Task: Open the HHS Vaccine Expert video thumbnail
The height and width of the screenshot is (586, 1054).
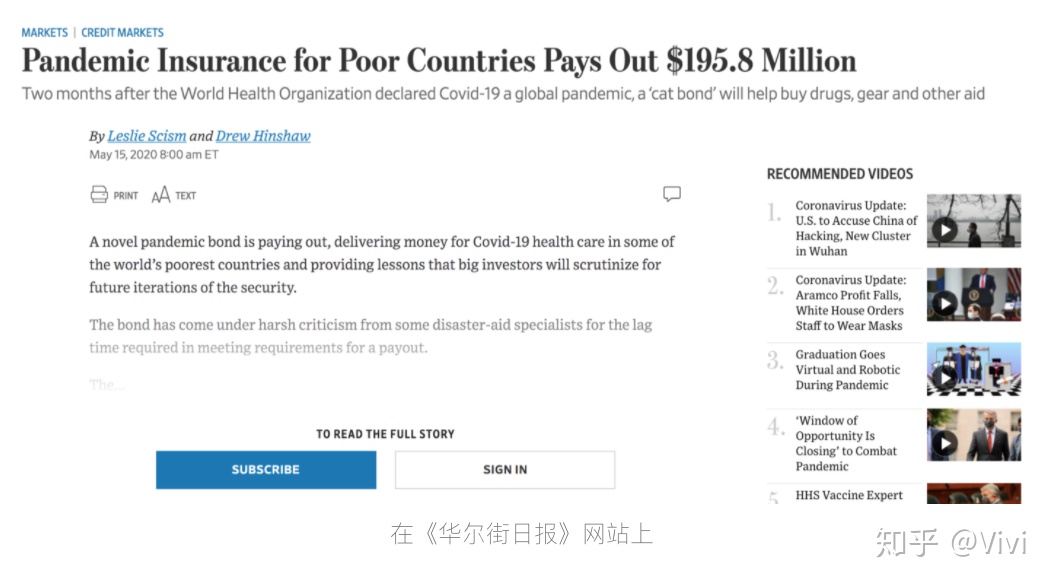Action: pyautogui.click(x=973, y=493)
